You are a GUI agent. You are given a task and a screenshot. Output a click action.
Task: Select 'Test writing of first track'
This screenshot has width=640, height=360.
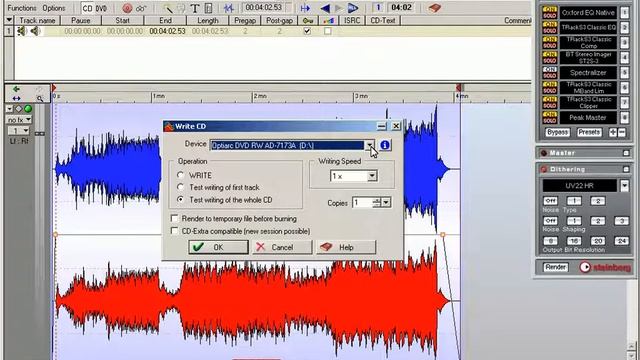[x=180, y=187]
